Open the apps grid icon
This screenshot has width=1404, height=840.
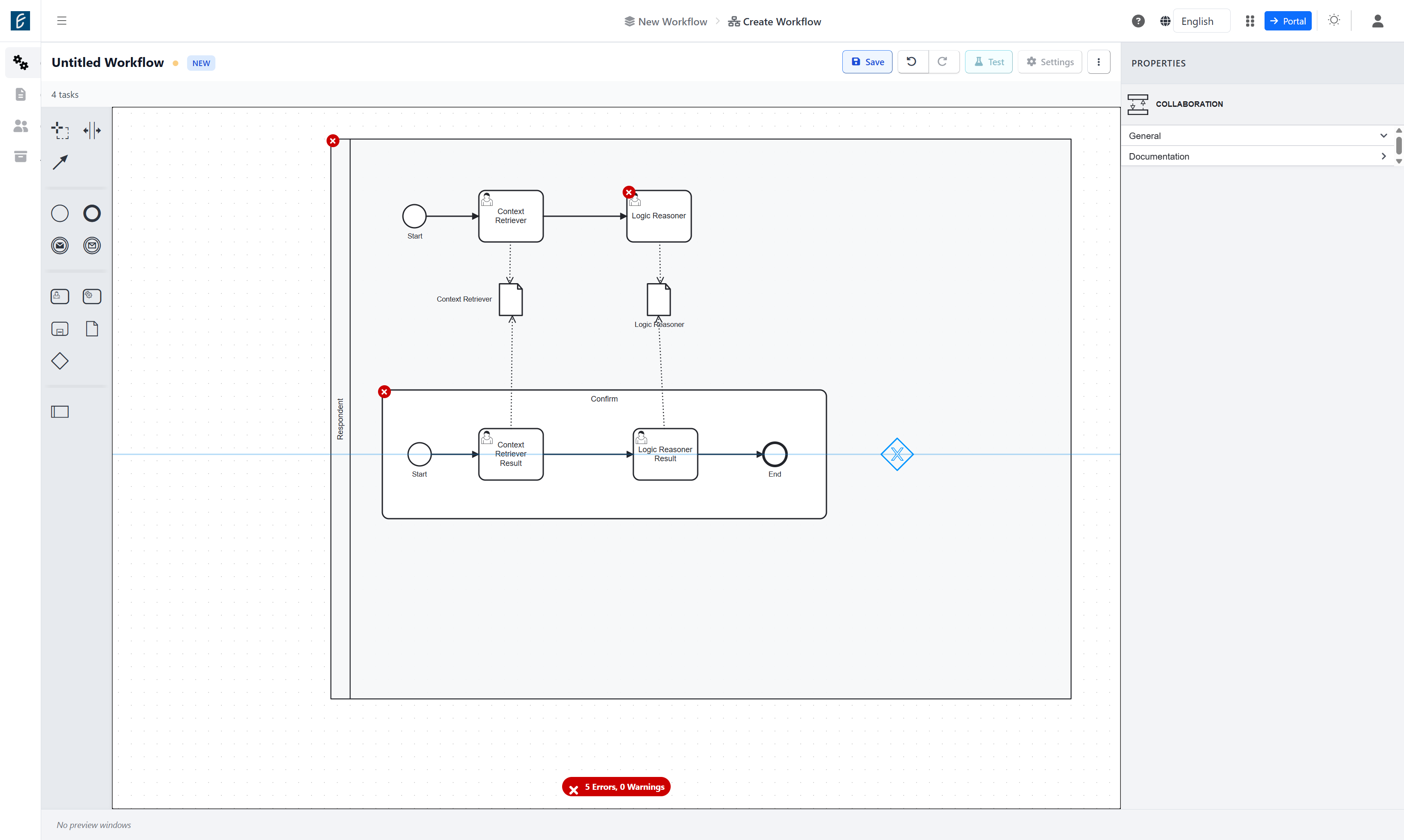click(x=1250, y=21)
